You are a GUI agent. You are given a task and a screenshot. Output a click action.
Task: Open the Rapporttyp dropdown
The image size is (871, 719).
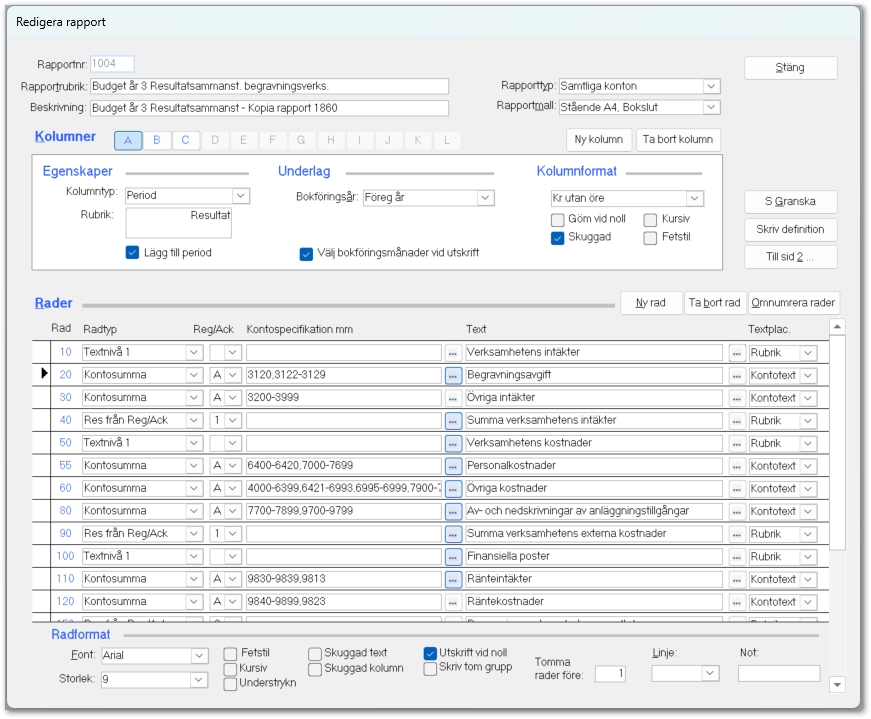pyautogui.click(x=711, y=86)
